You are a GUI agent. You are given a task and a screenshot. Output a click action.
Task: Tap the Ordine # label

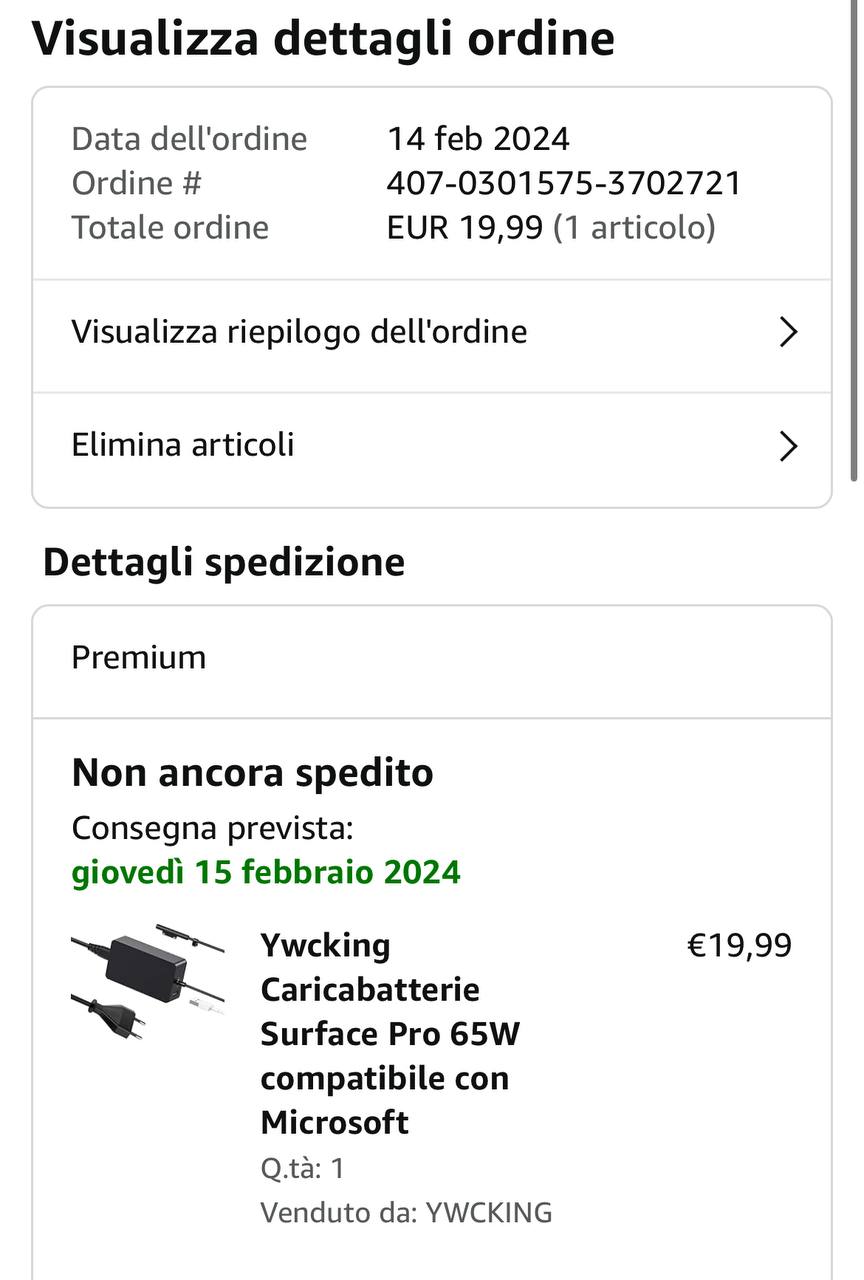coord(136,183)
